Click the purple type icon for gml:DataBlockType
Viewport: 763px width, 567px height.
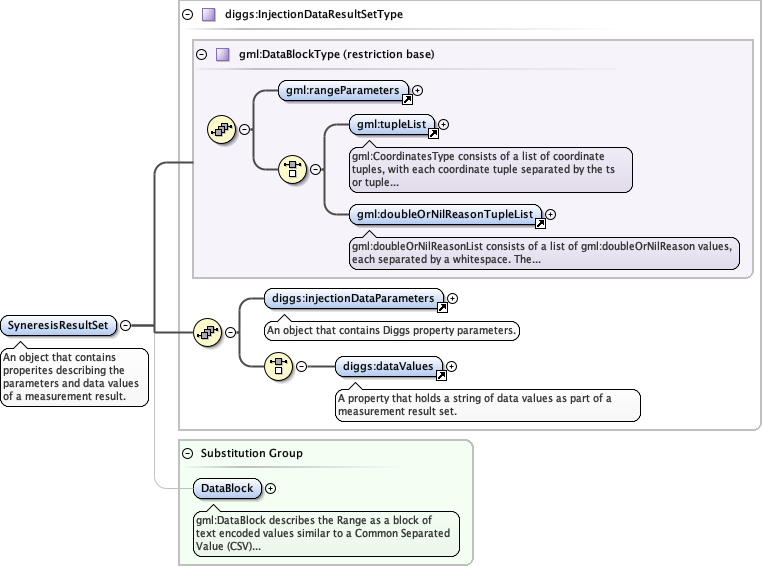(x=222, y=54)
